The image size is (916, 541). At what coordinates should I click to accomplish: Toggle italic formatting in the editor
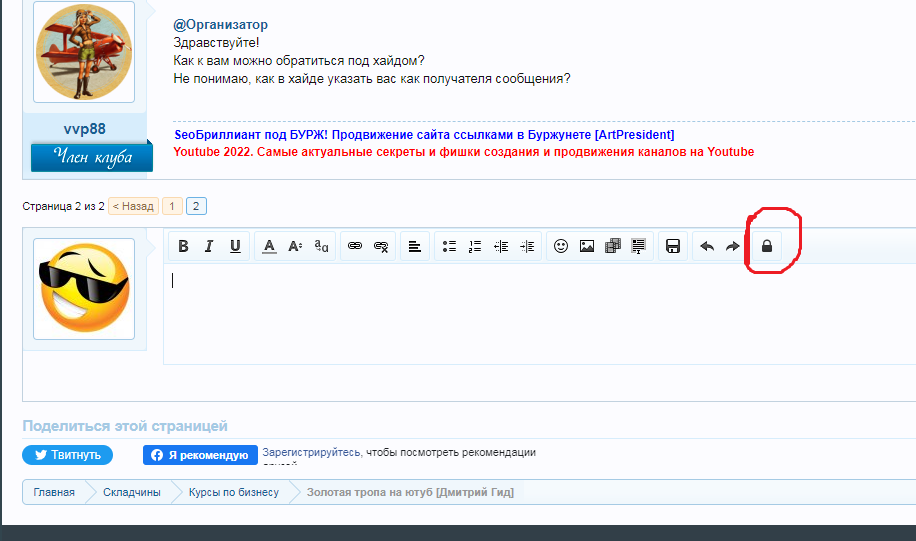coord(209,246)
